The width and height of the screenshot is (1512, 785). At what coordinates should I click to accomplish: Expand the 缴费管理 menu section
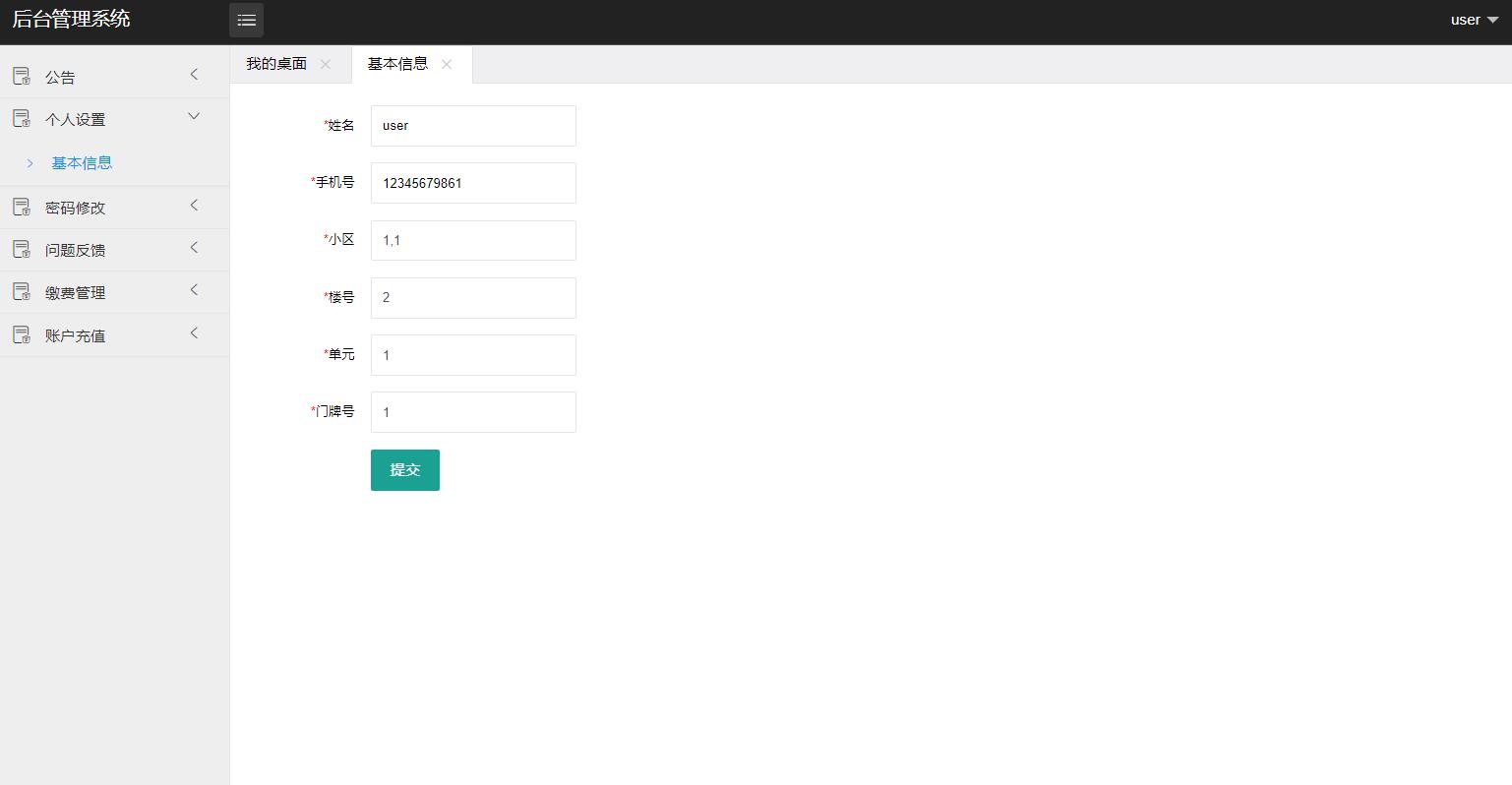98,291
